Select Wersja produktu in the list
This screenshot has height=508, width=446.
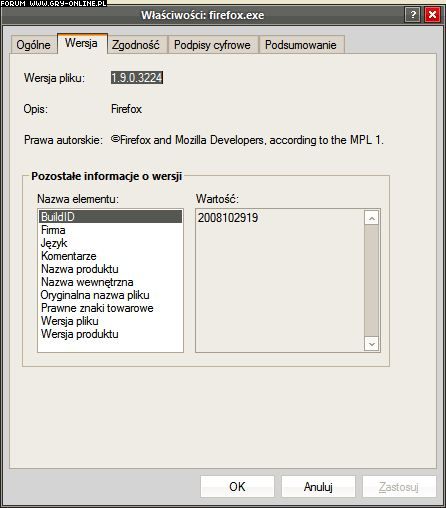pyautogui.click(x=110, y=334)
